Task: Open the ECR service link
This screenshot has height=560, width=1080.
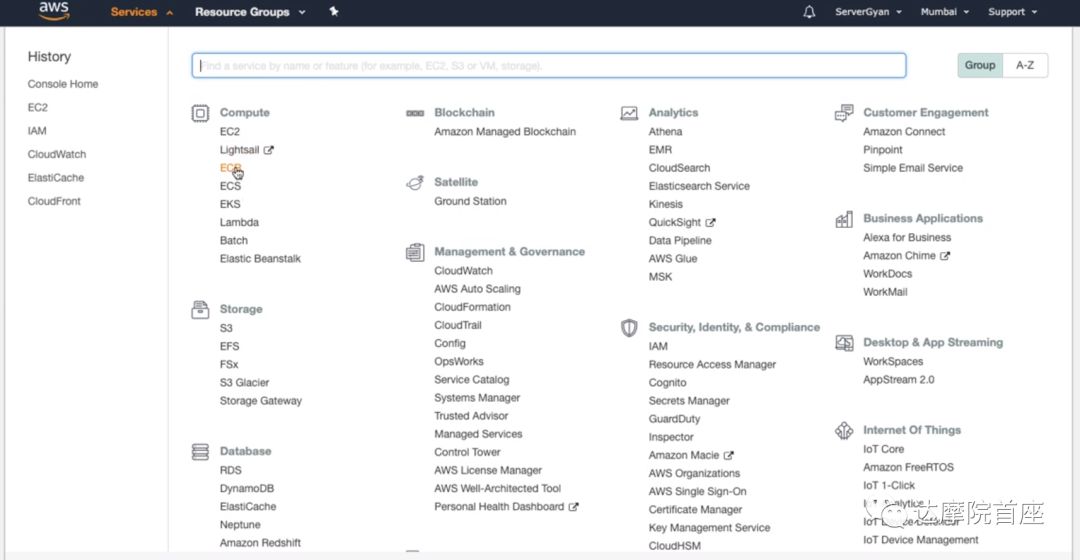Action: [230, 168]
